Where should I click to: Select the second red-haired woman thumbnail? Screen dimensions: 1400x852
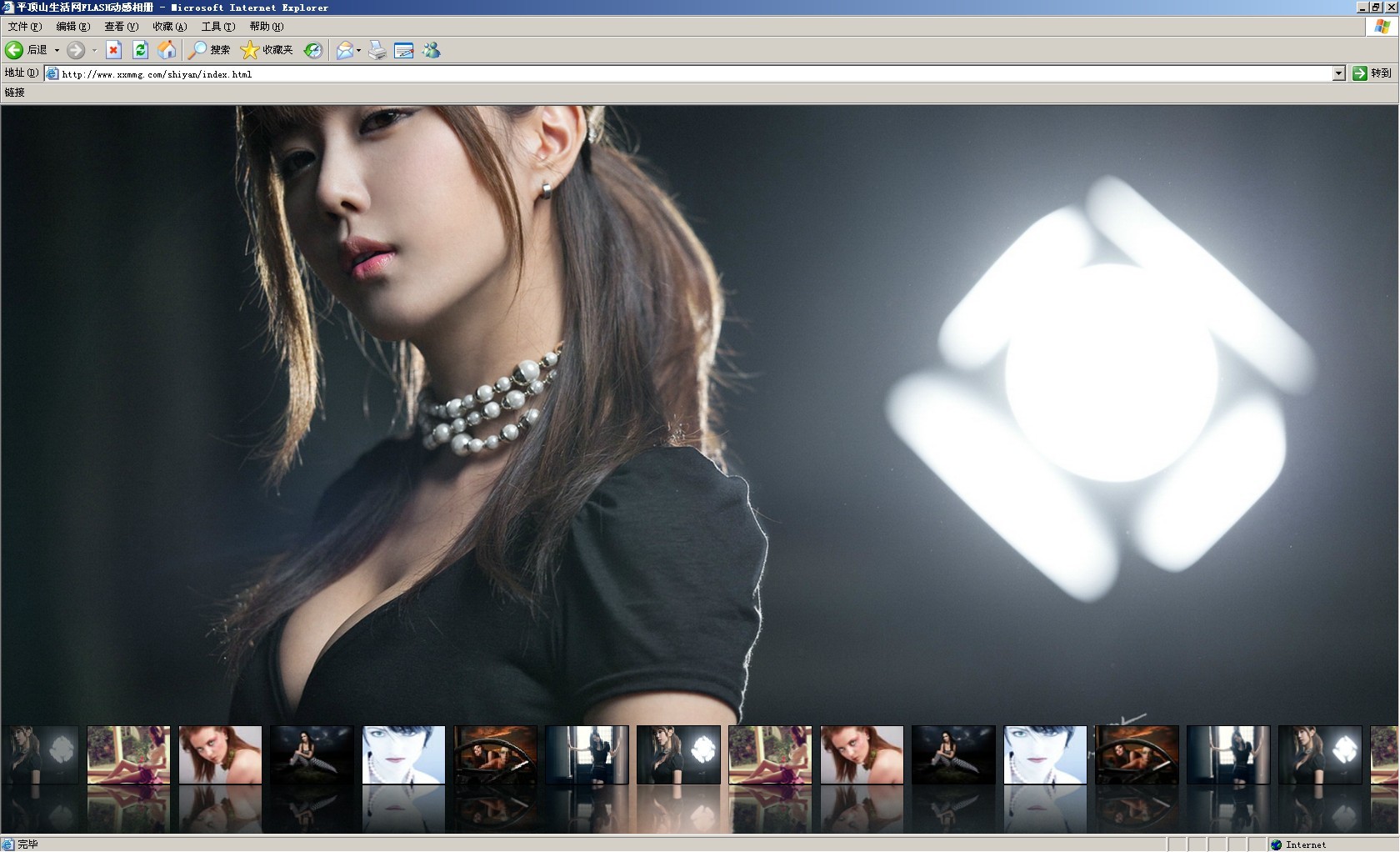862,755
